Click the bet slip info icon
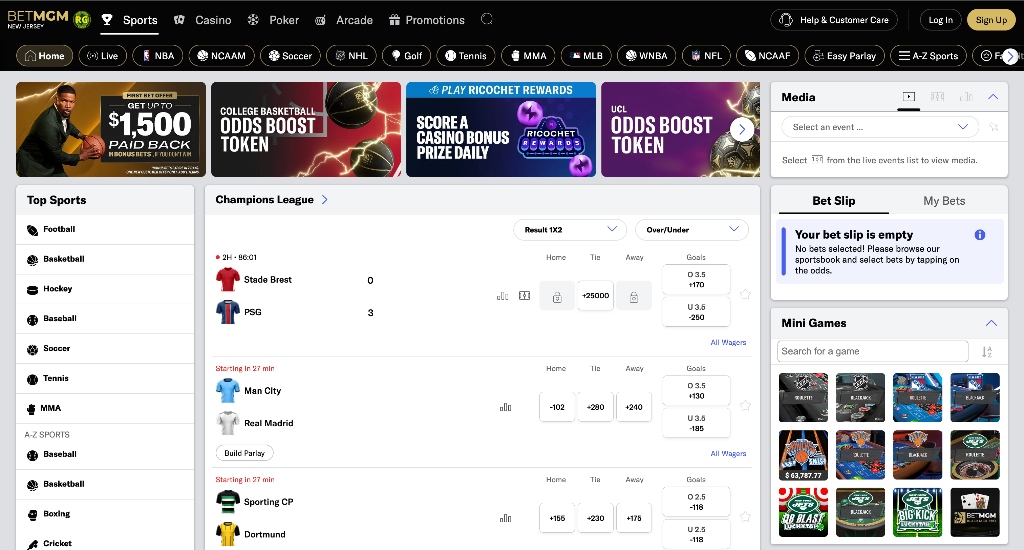 (980, 235)
